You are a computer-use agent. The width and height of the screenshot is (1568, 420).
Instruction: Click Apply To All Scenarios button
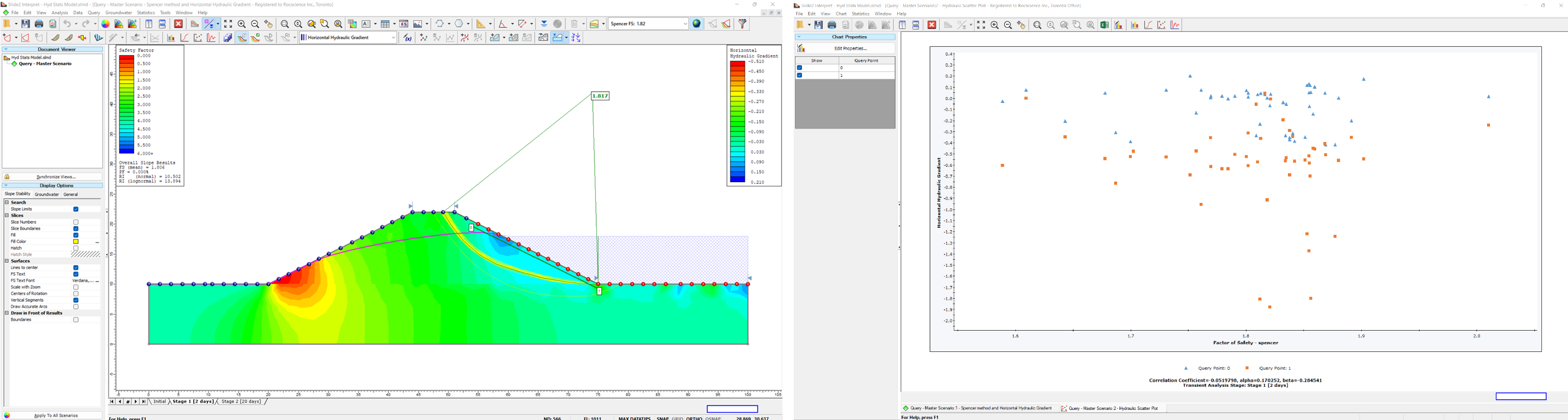coord(53,416)
